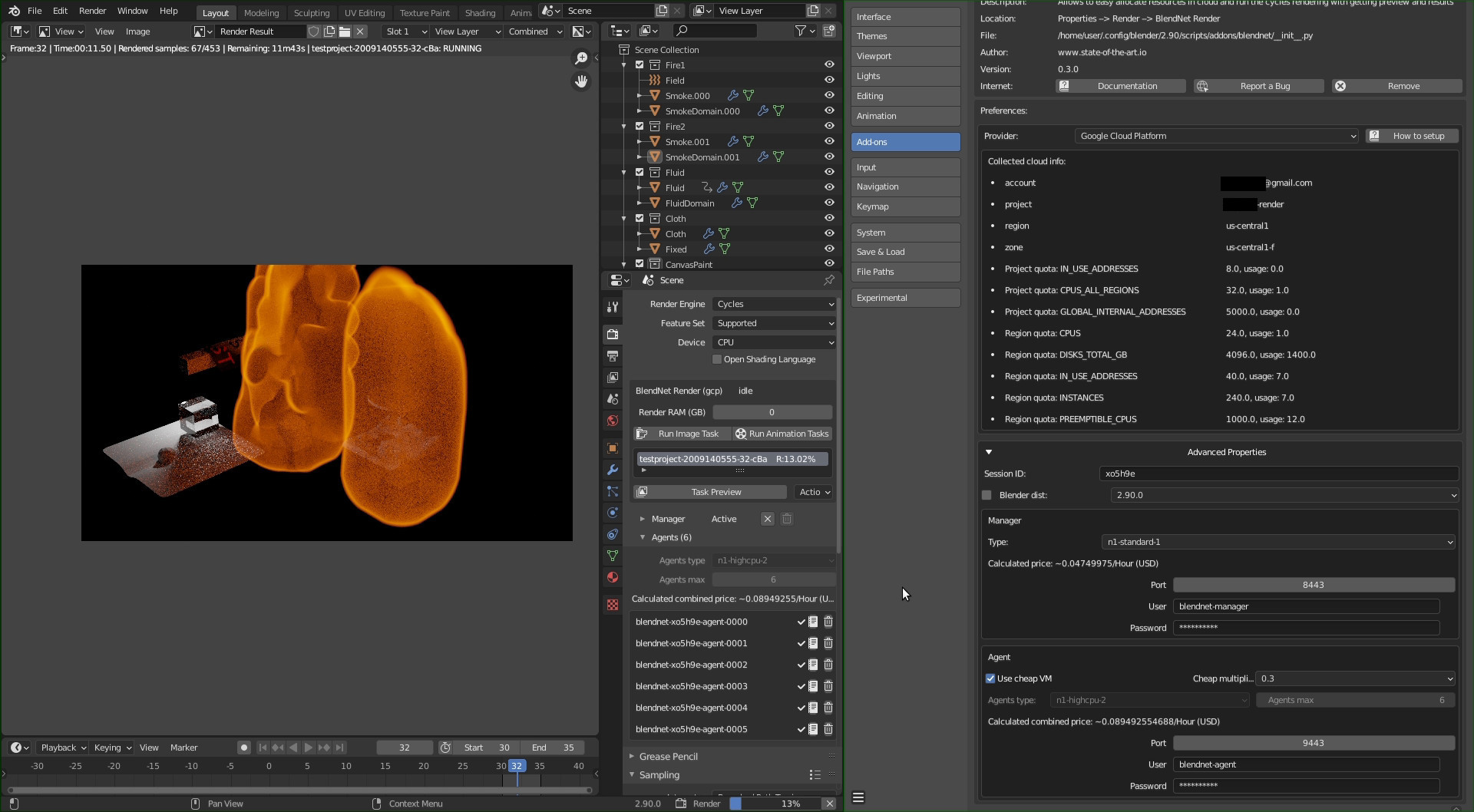Click the pin icon in Scene properties header

tap(829, 280)
